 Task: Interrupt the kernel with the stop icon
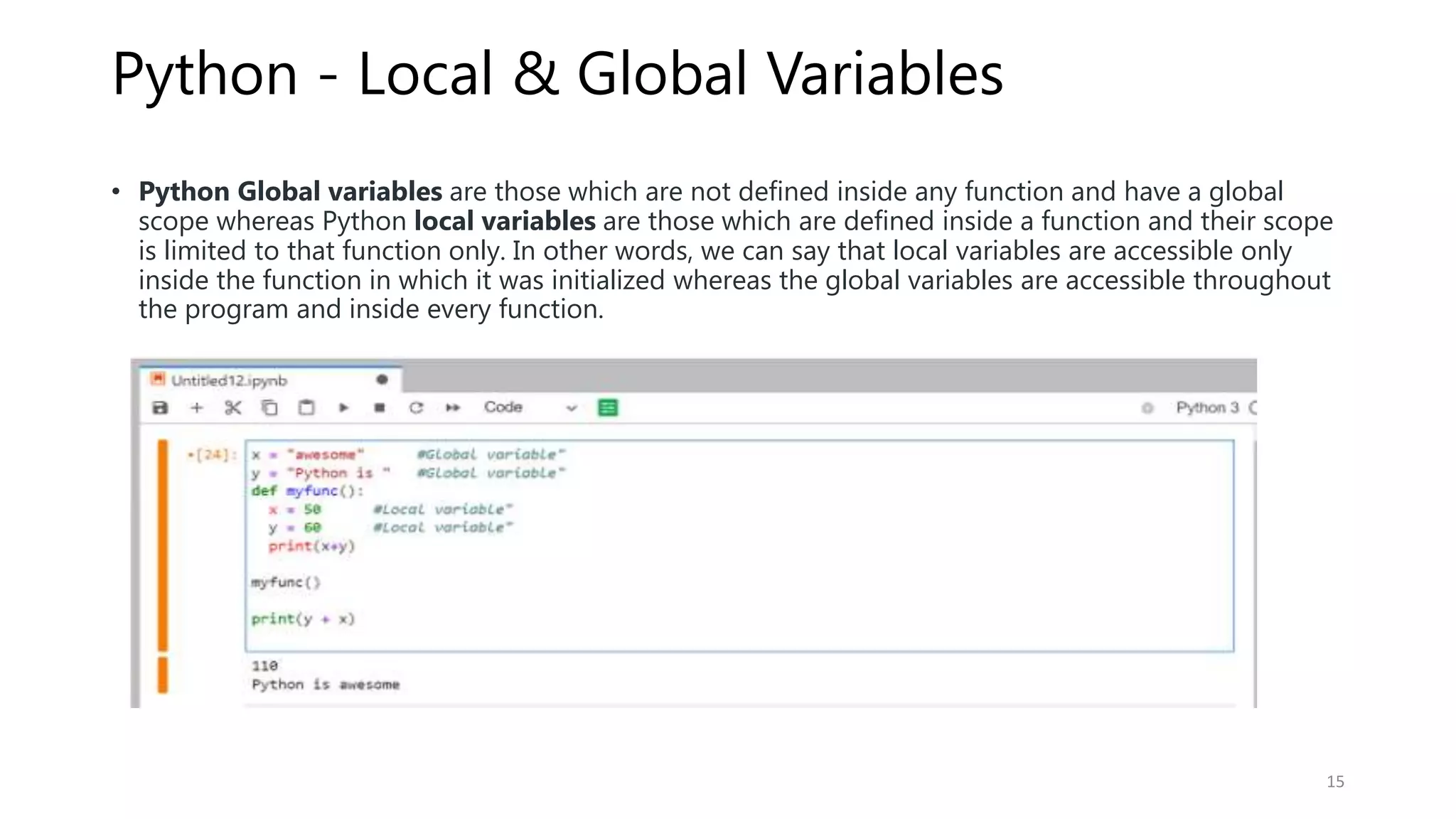[x=380, y=407]
